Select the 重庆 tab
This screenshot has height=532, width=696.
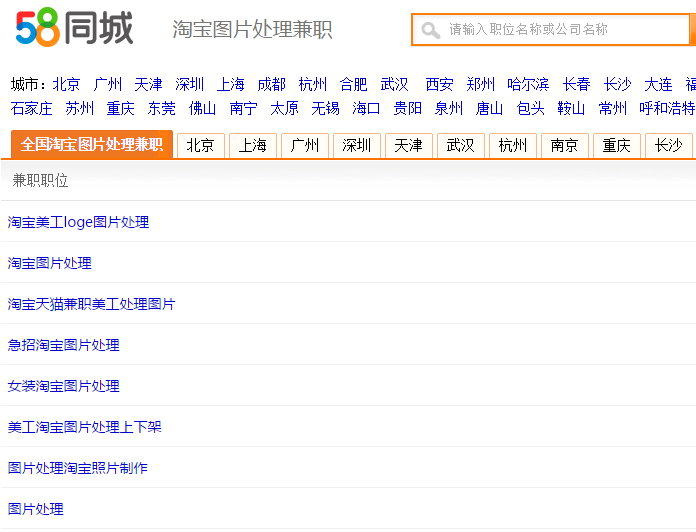point(616,146)
